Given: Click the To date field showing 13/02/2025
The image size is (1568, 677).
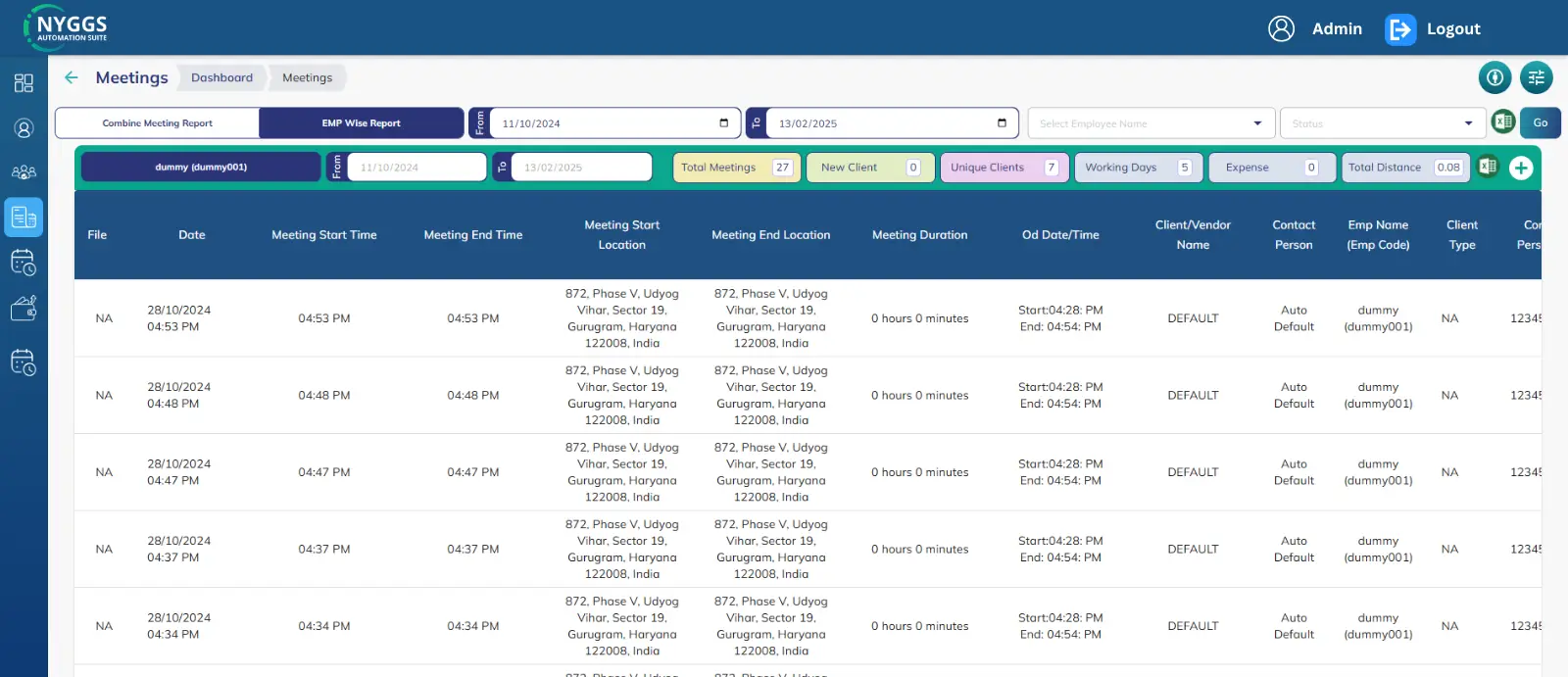Looking at the screenshot, I should pyautogui.click(x=882, y=123).
